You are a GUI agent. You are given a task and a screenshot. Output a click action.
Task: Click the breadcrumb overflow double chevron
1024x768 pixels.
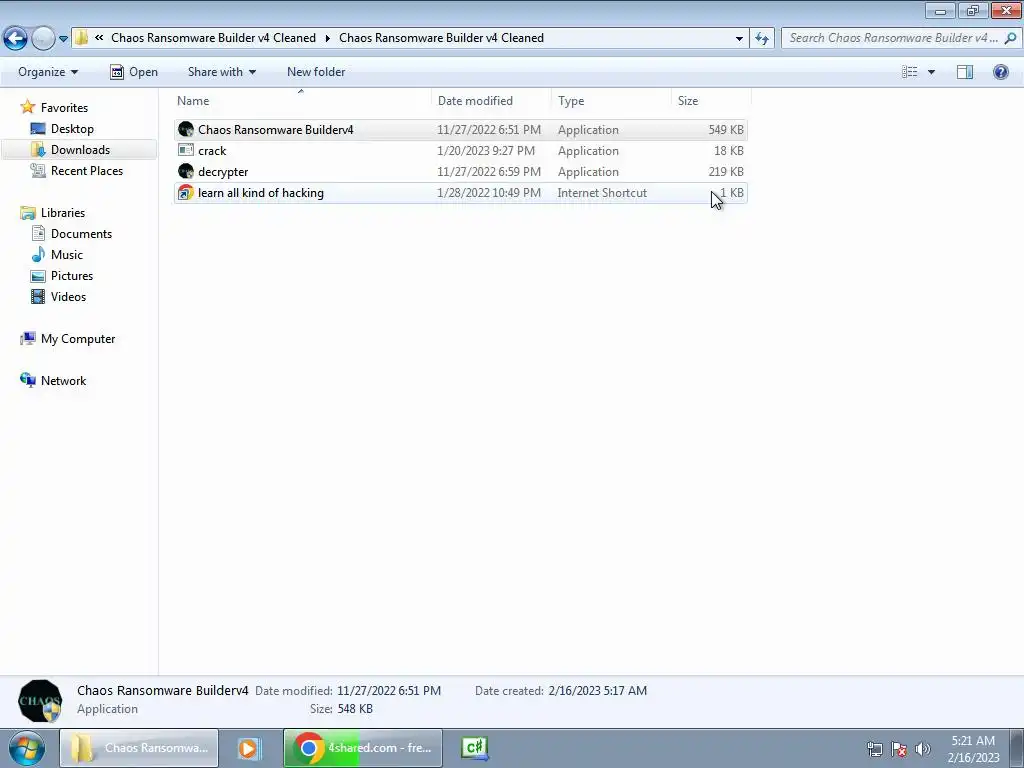point(99,38)
